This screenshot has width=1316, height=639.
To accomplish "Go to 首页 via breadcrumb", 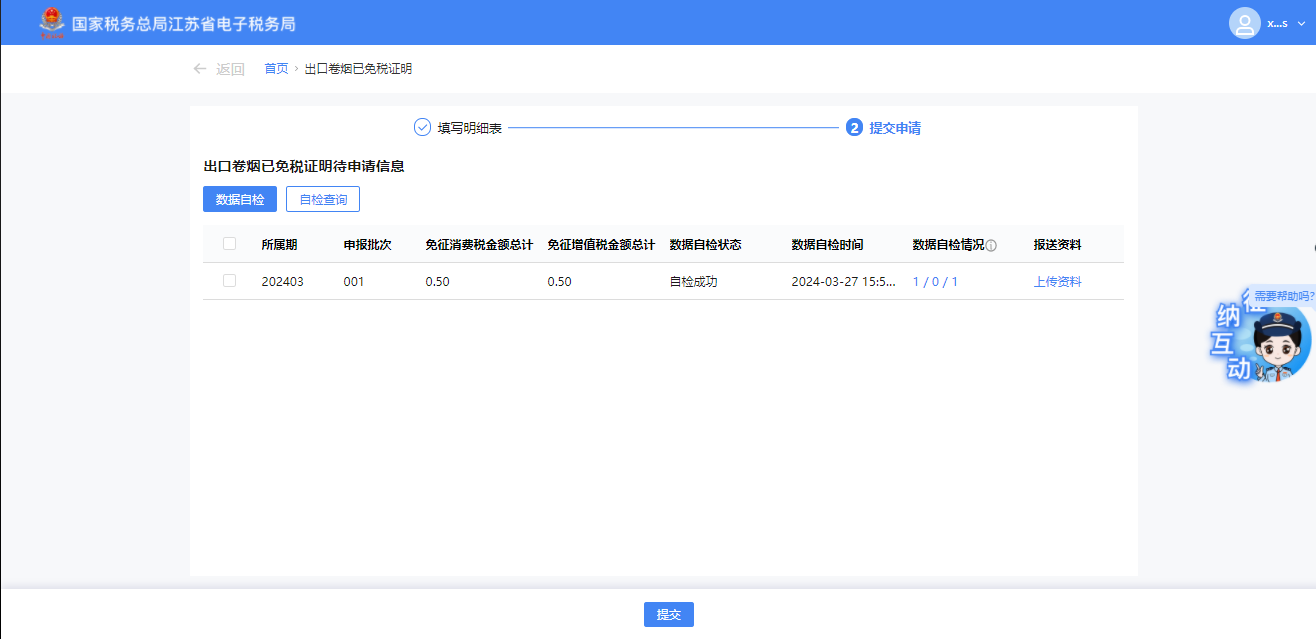I will coord(276,69).
